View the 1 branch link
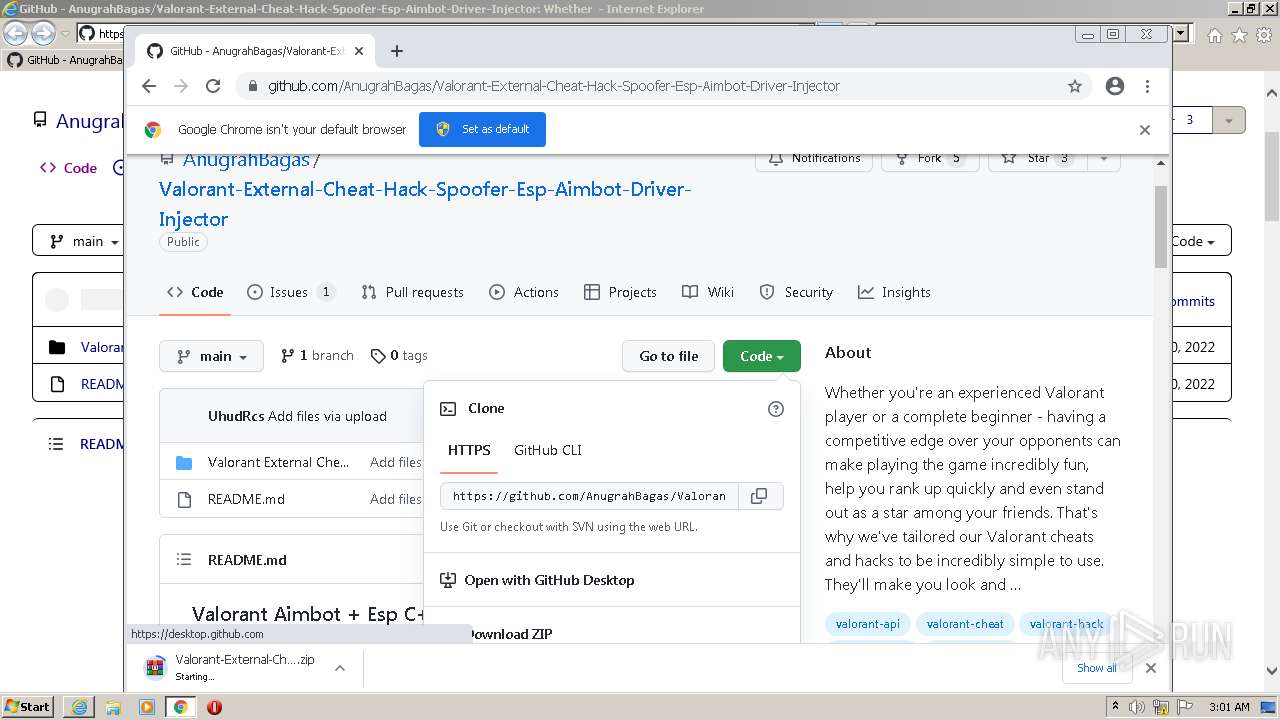The height and width of the screenshot is (720, 1280). 317,355
